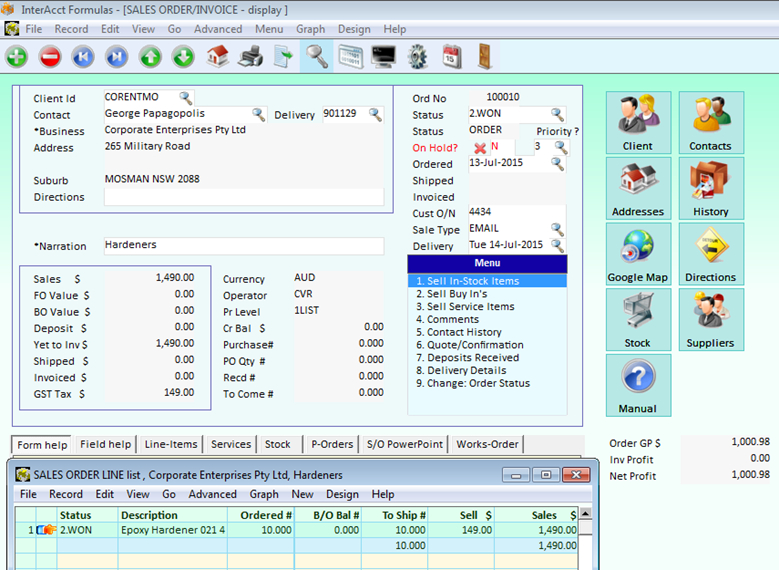Go to last record with blue forward icon
This screenshot has width=779, height=570.
point(117,57)
